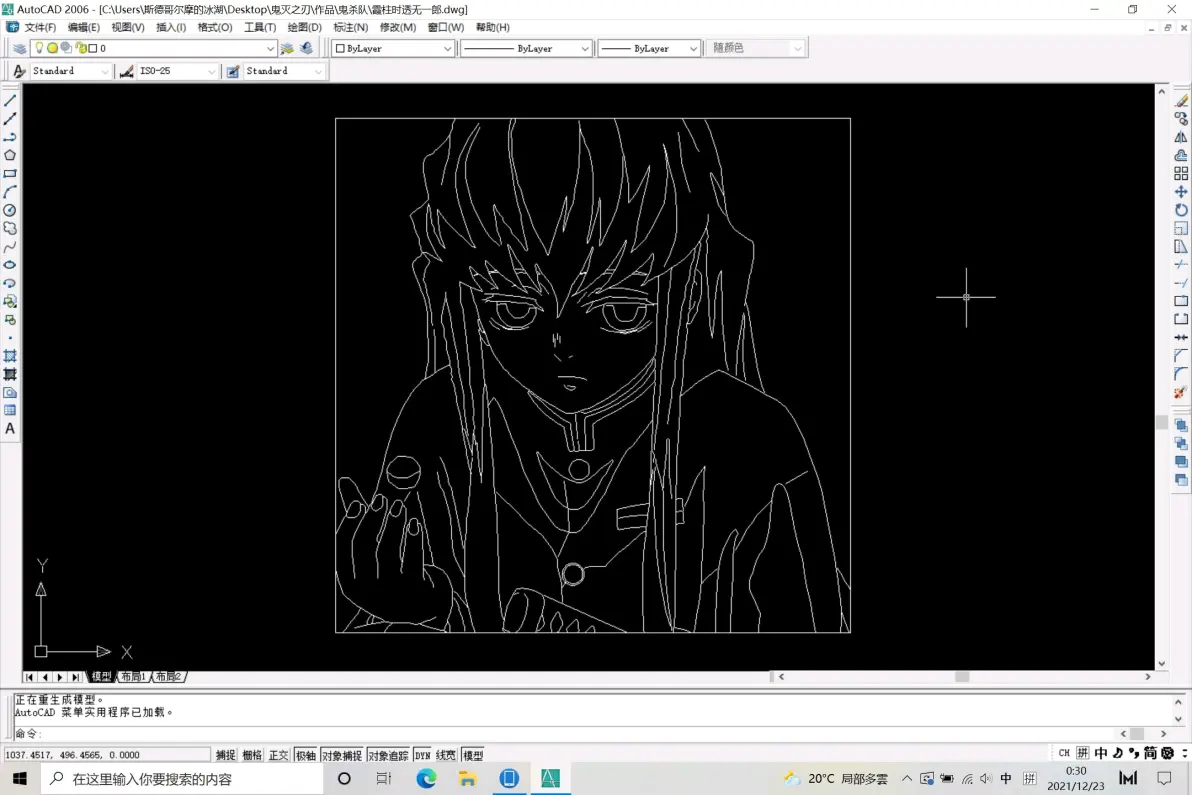
Task: Select the Polygon draw tool
Action: [x=10, y=155]
